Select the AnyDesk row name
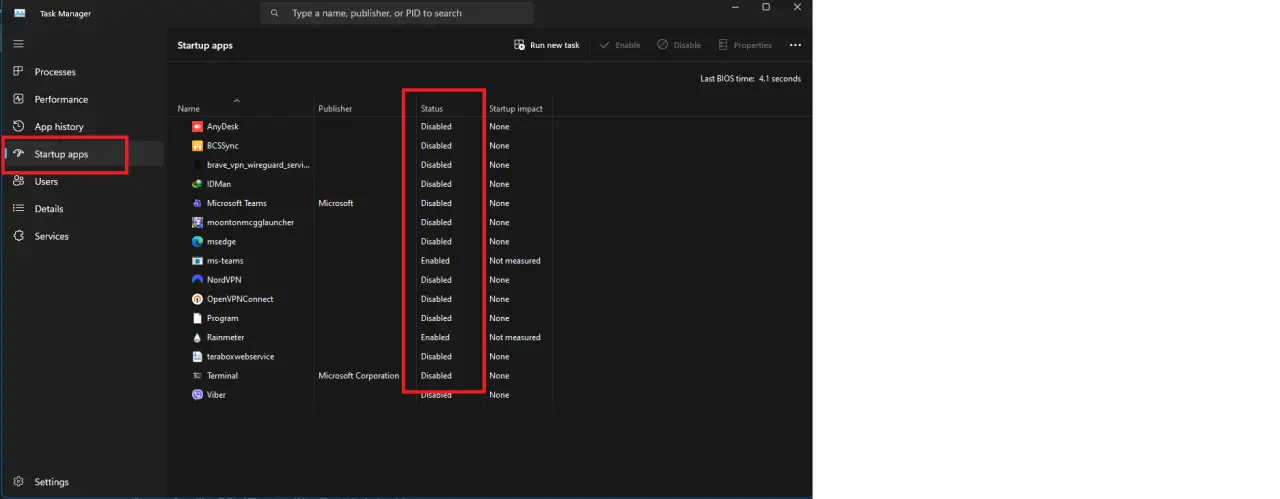 click(x=223, y=126)
